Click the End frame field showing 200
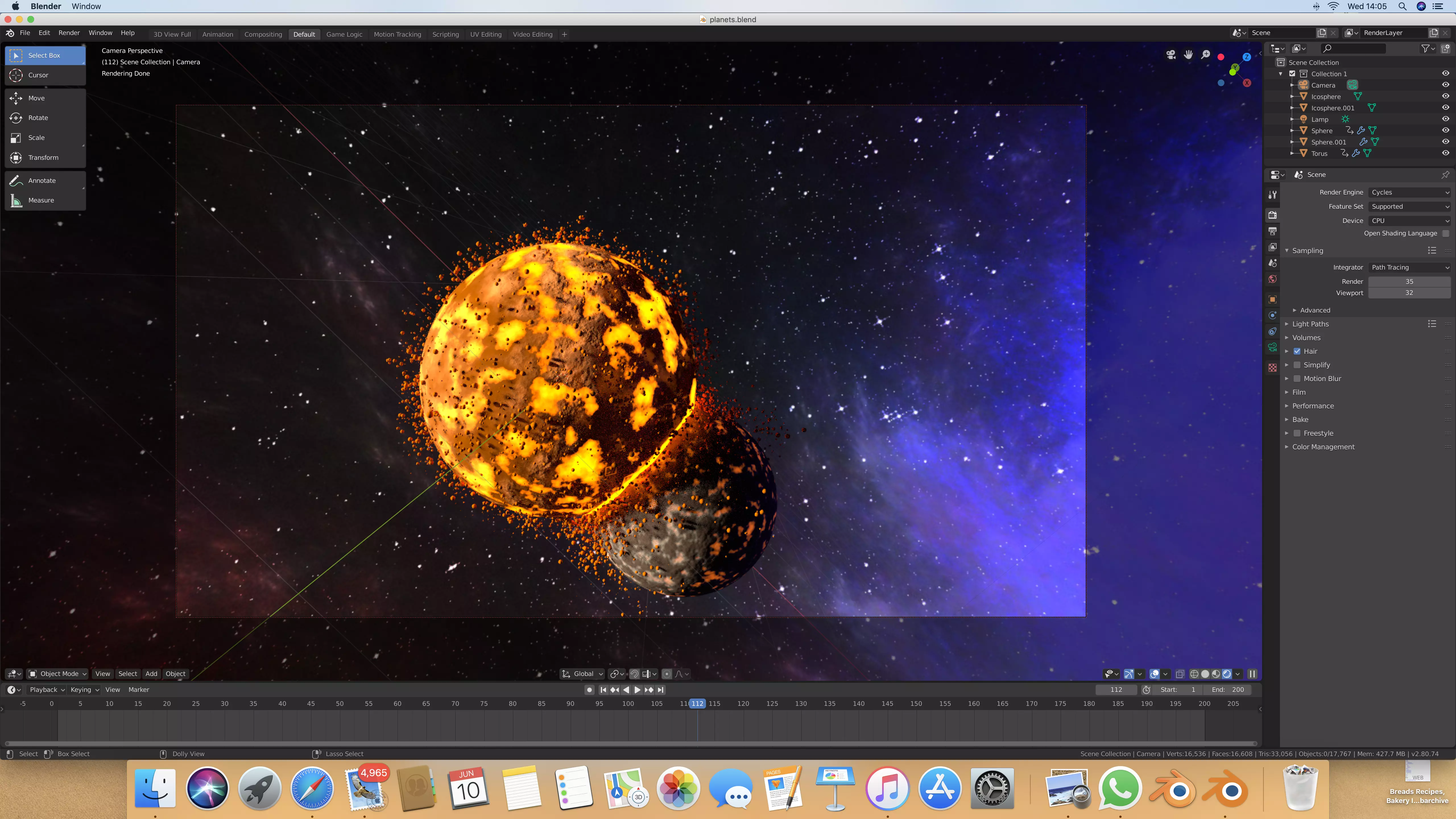Screen dimensions: 1456x819 tap(1228, 690)
